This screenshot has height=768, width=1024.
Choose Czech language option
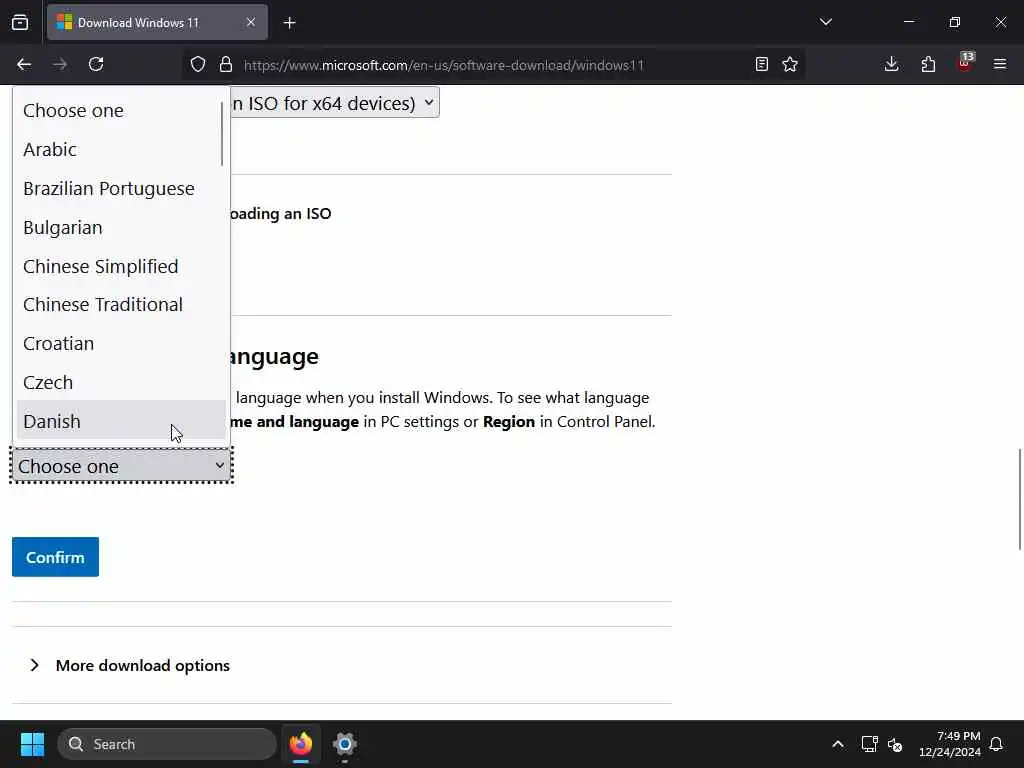point(120,383)
